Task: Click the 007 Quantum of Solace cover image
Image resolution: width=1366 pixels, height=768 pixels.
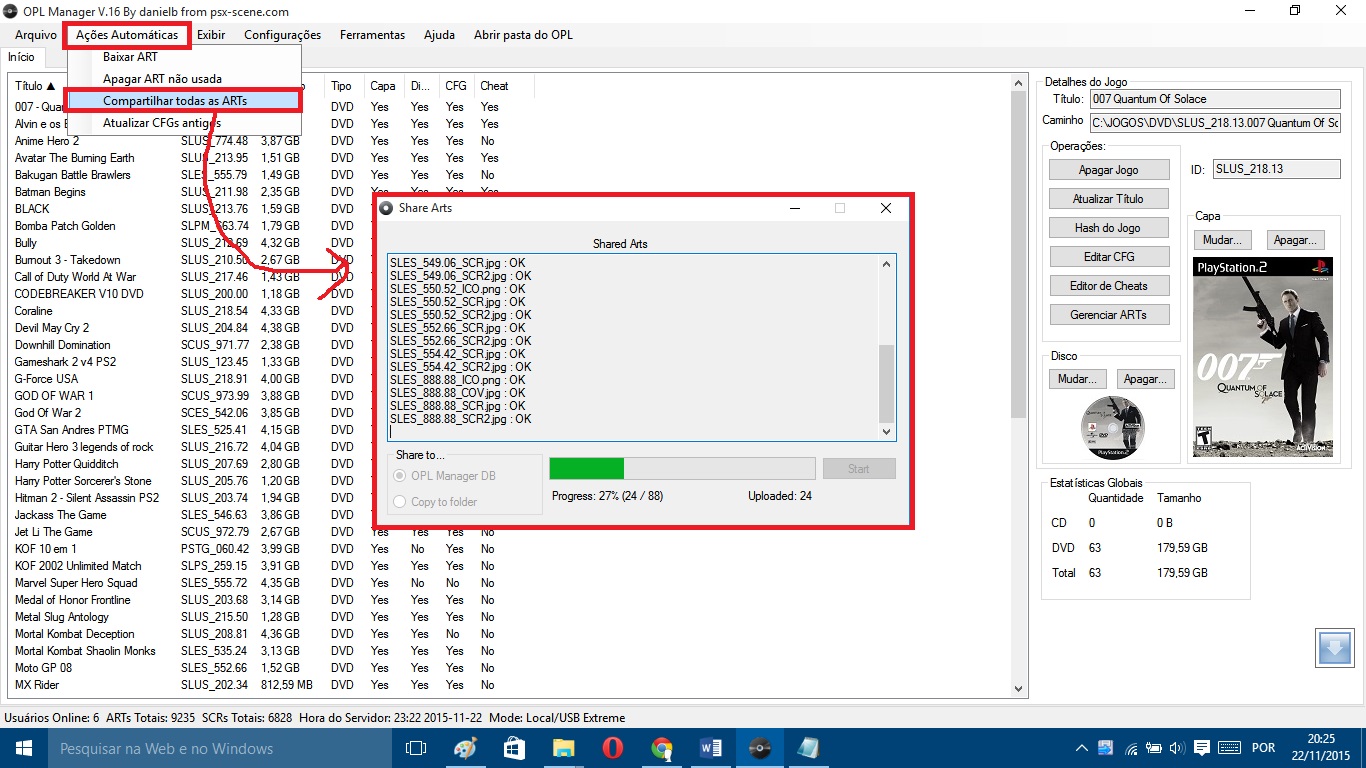Action: (1262, 358)
